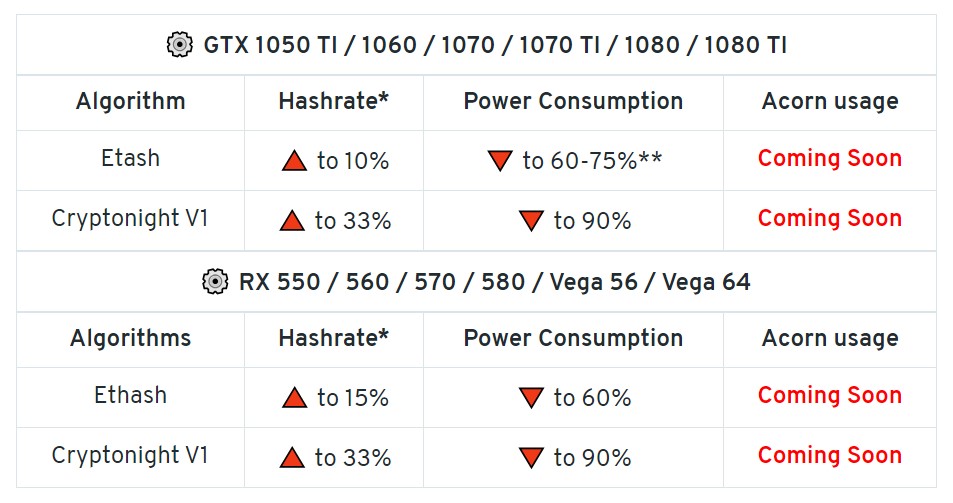953x503 pixels.
Task: Click the Ethash algorithm cell
Action: (x=130, y=395)
